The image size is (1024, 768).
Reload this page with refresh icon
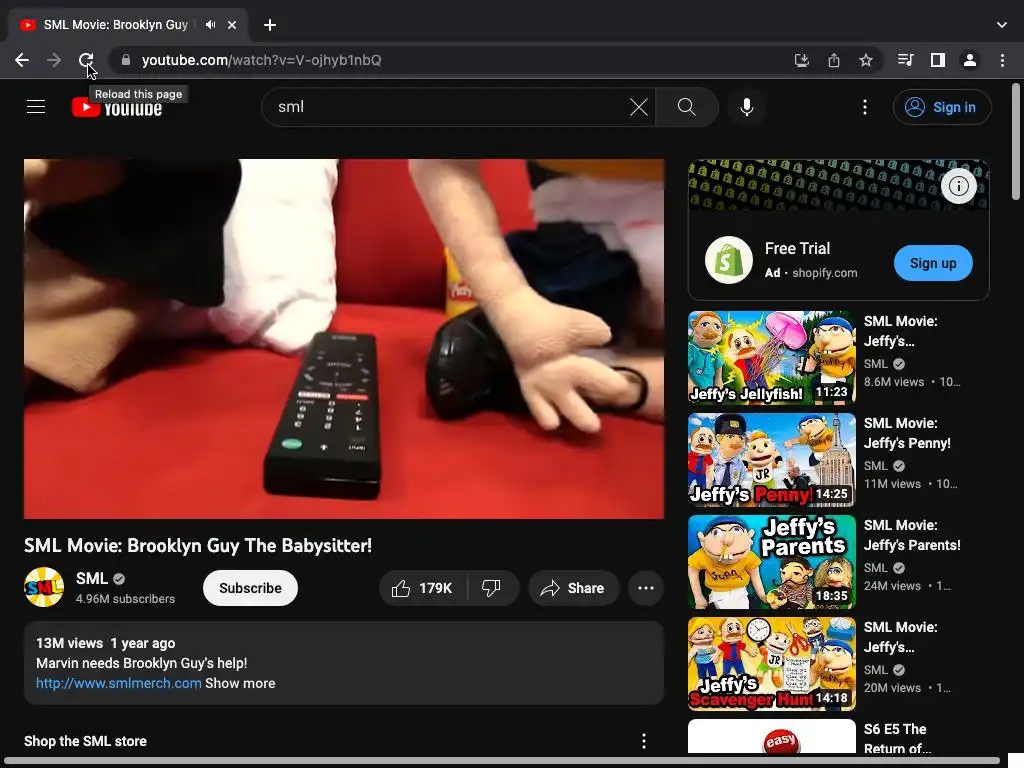(86, 60)
